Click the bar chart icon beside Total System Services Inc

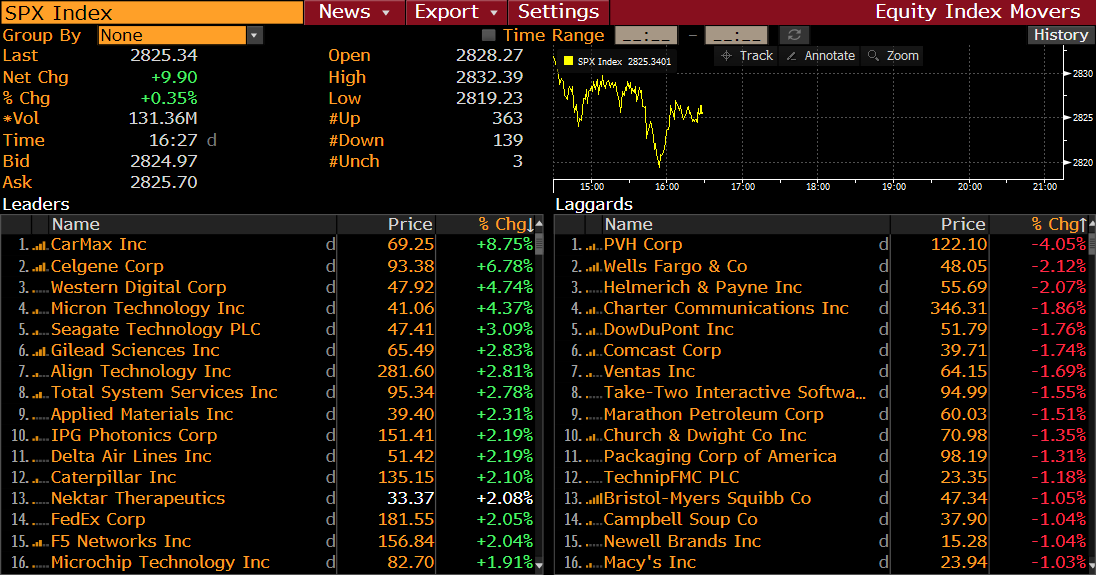tap(40, 393)
